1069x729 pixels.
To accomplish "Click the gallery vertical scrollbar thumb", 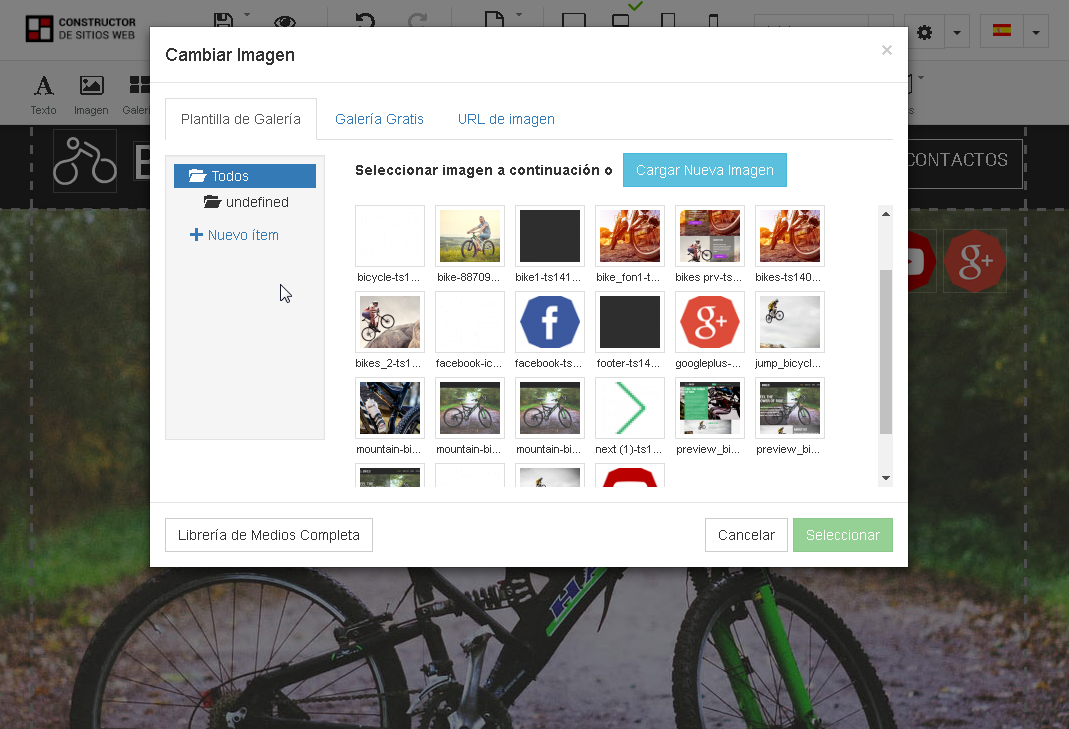I will pos(886,352).
